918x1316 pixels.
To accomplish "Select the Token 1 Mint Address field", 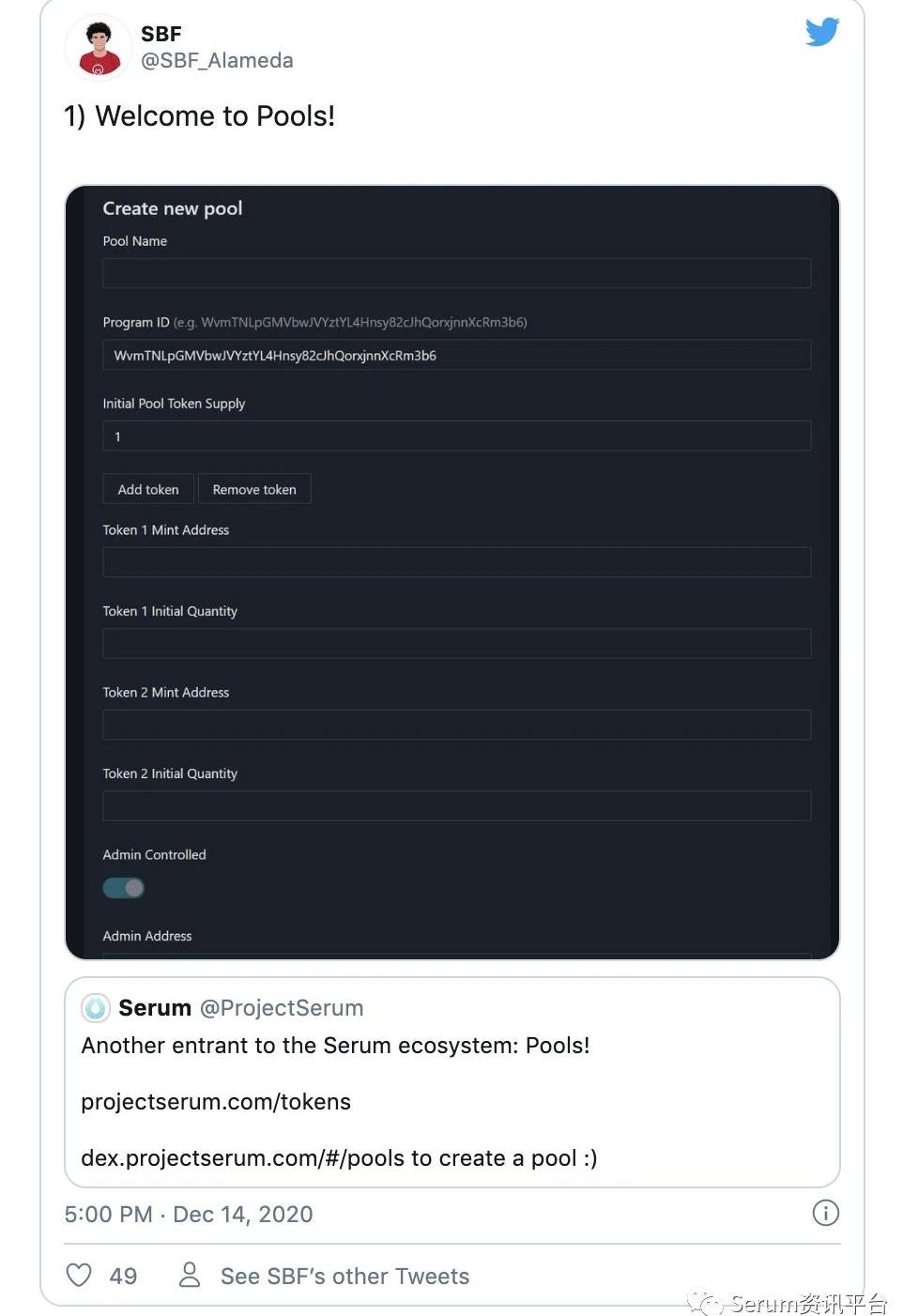I will pos(456,562).
